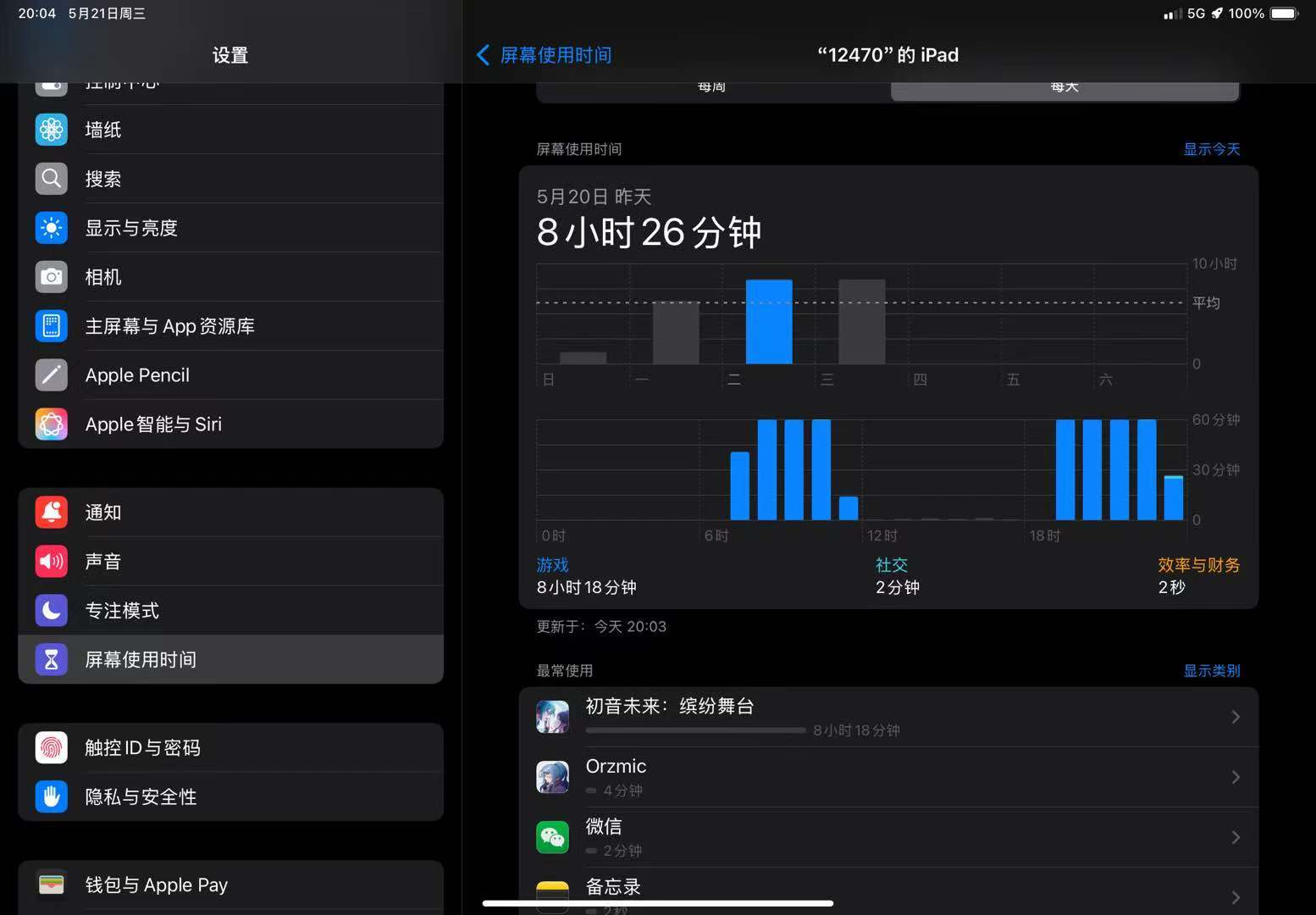Image resolution: width=1316 pixels, height=915 pixels.
Task: Click 显示今天 link
Action: click(1211, 149)
